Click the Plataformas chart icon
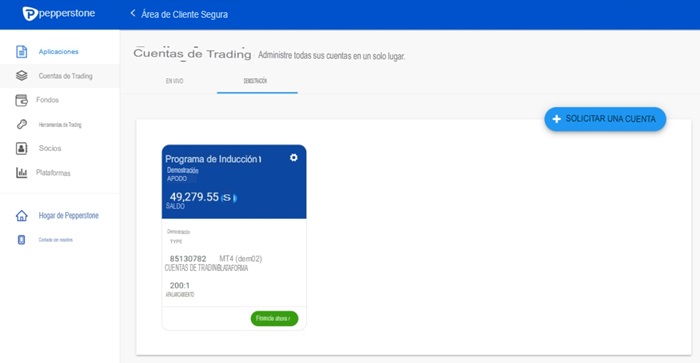This screenshot has width=700, height=363. click(x=21, y=172)
